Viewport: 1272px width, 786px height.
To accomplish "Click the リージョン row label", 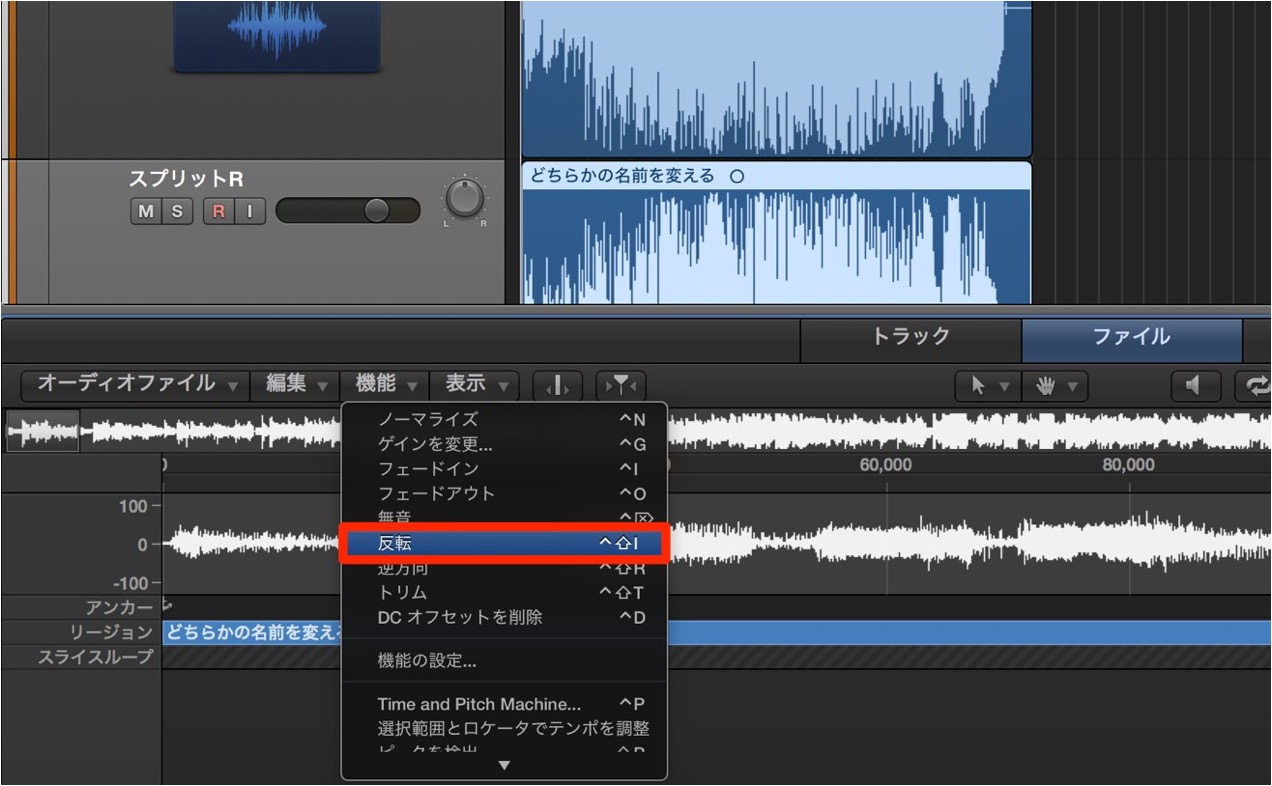I will click(111, 632).
